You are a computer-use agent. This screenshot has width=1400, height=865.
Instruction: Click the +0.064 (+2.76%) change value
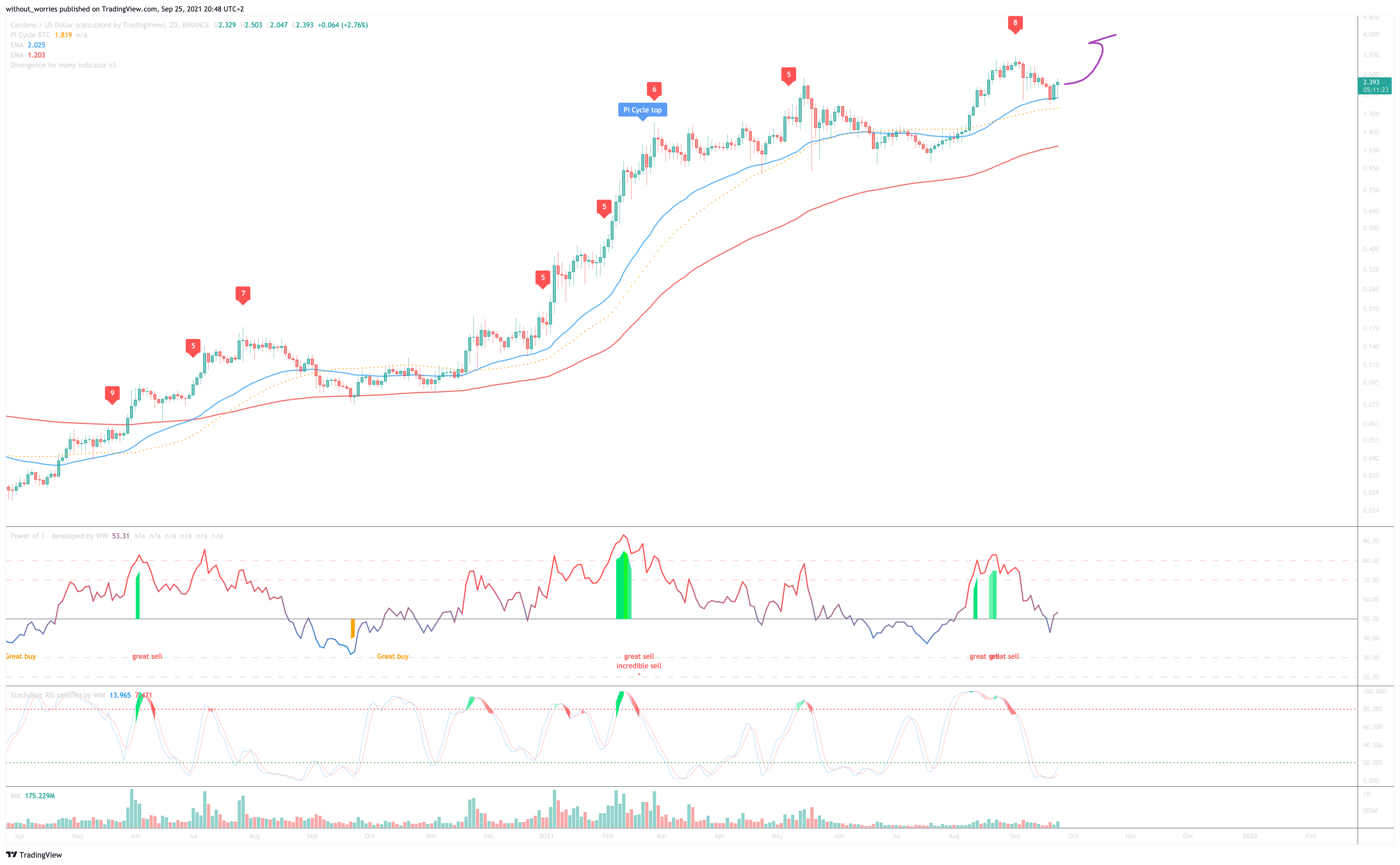[343, 25]
